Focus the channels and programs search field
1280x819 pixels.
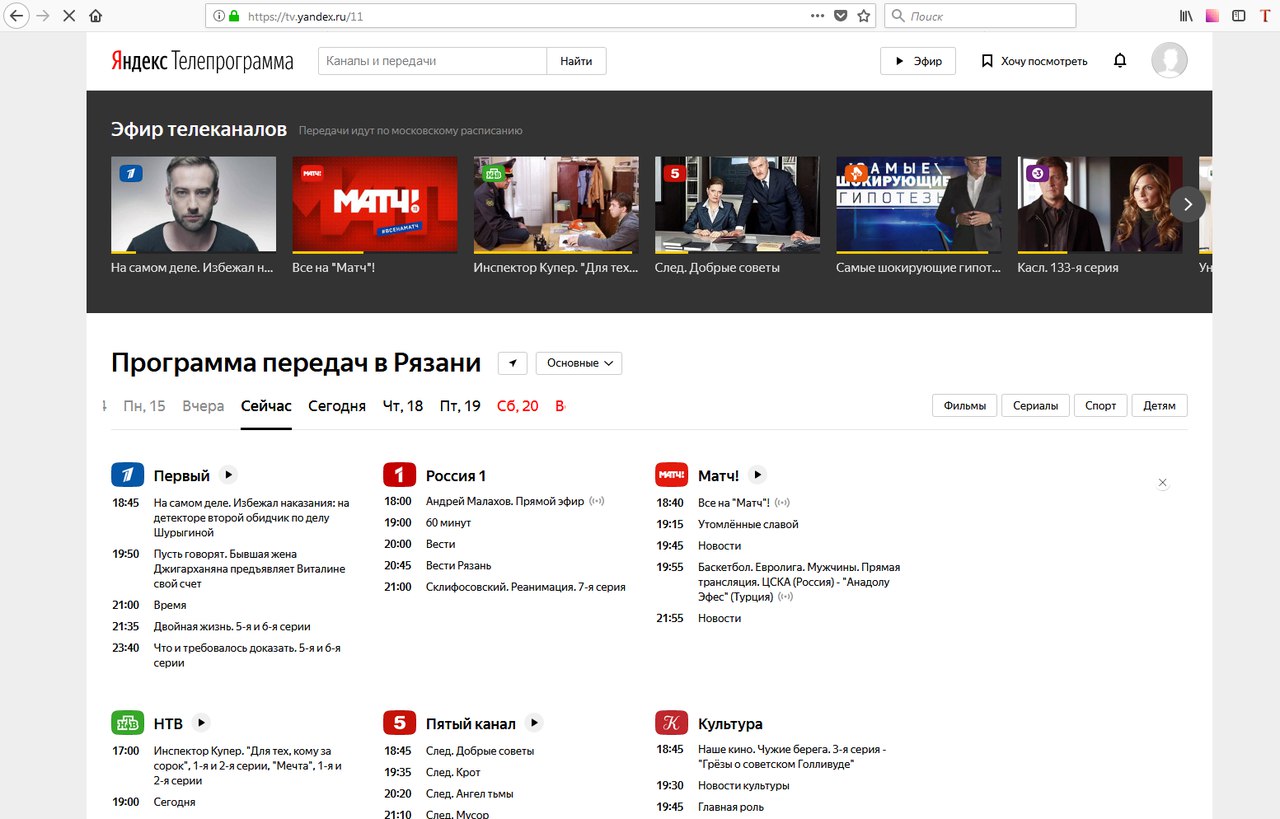(x=432, y=61)
